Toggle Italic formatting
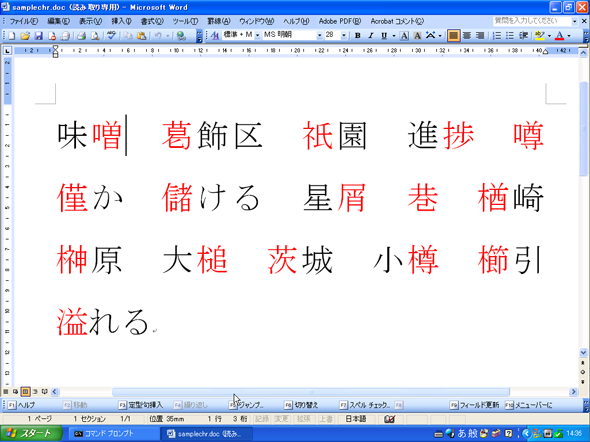Viewport: 590px width, 442px height. [371, 36]
